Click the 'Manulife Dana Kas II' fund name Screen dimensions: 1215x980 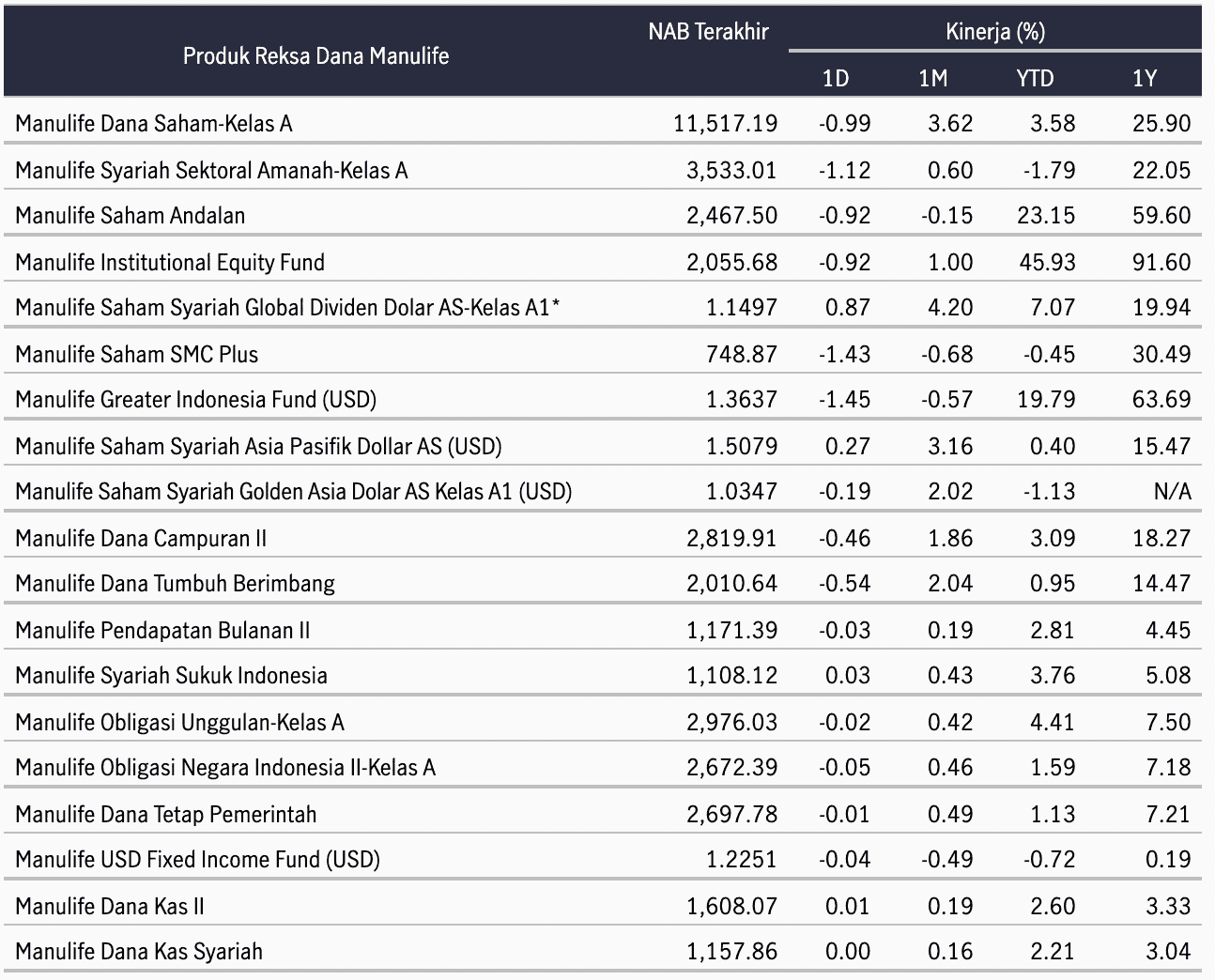110,906
